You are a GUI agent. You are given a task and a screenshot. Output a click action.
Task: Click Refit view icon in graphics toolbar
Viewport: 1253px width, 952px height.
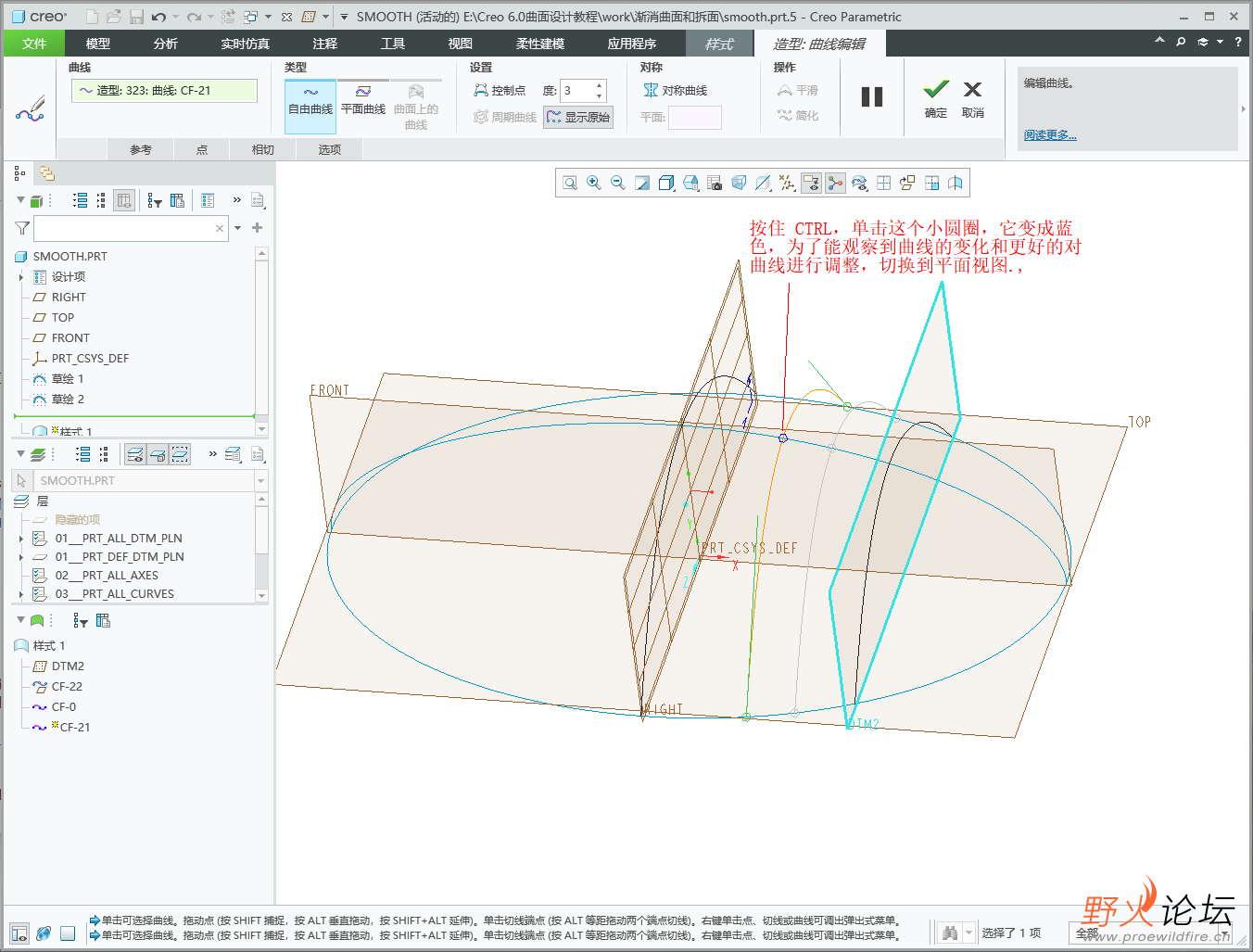pyautogui.click(x=570, y=183)
